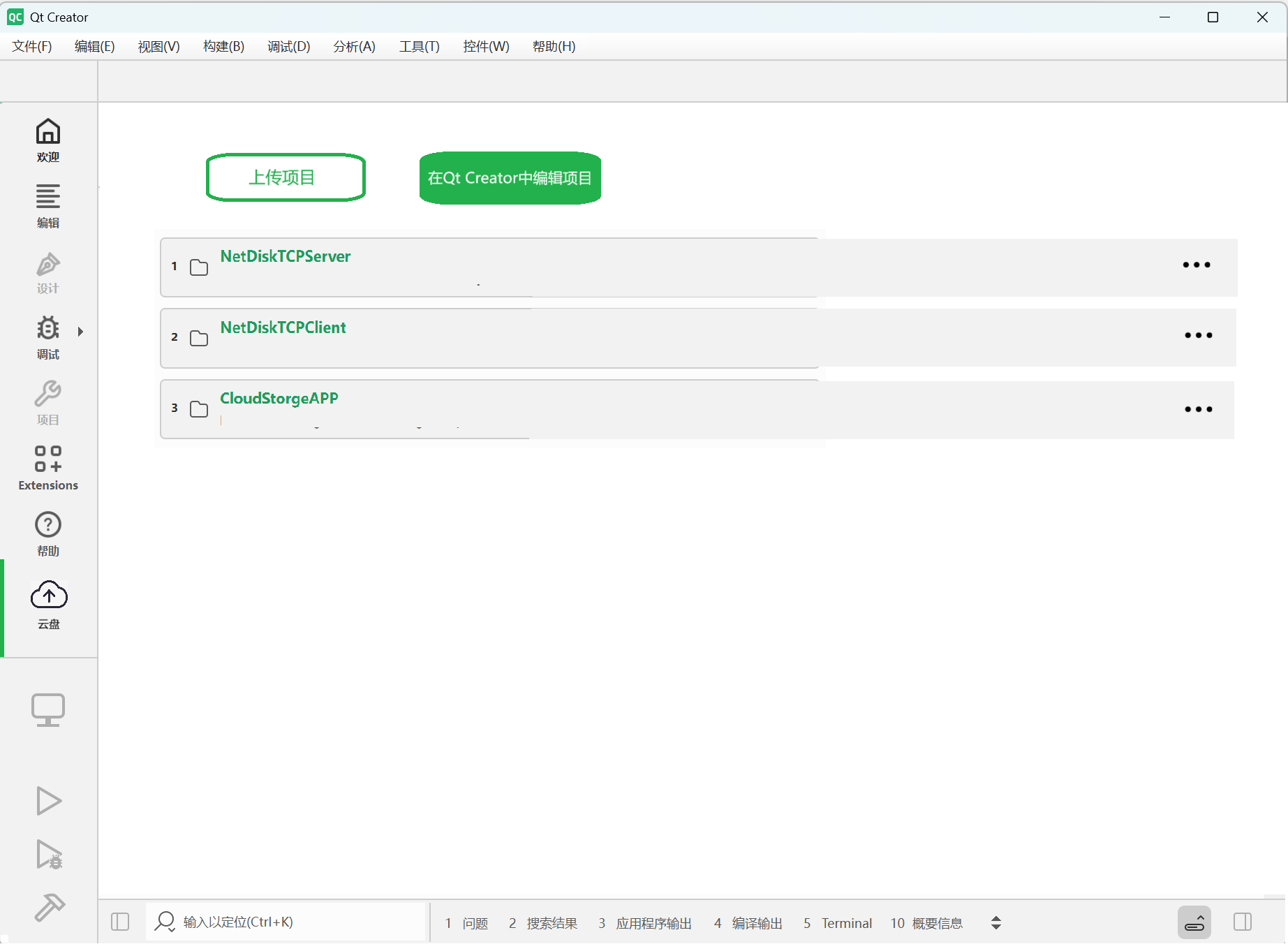Open the Welcome (欢迎) mode

(x=48, y=140)
